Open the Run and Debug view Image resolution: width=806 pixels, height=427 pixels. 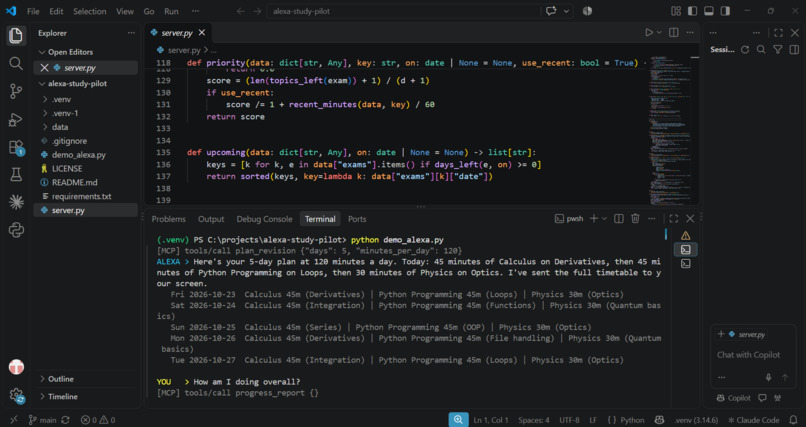point(16,119)
